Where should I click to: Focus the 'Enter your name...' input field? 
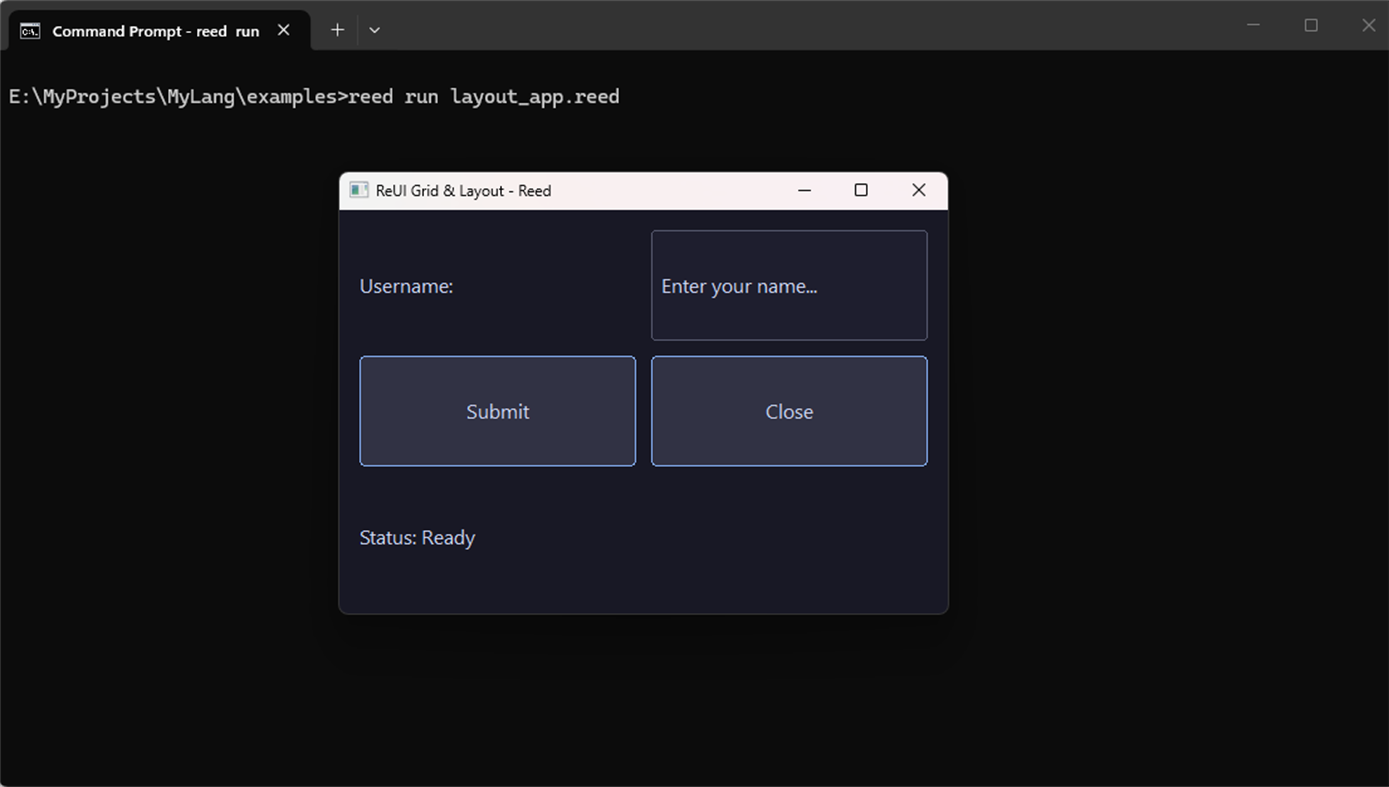pos(789,286)
